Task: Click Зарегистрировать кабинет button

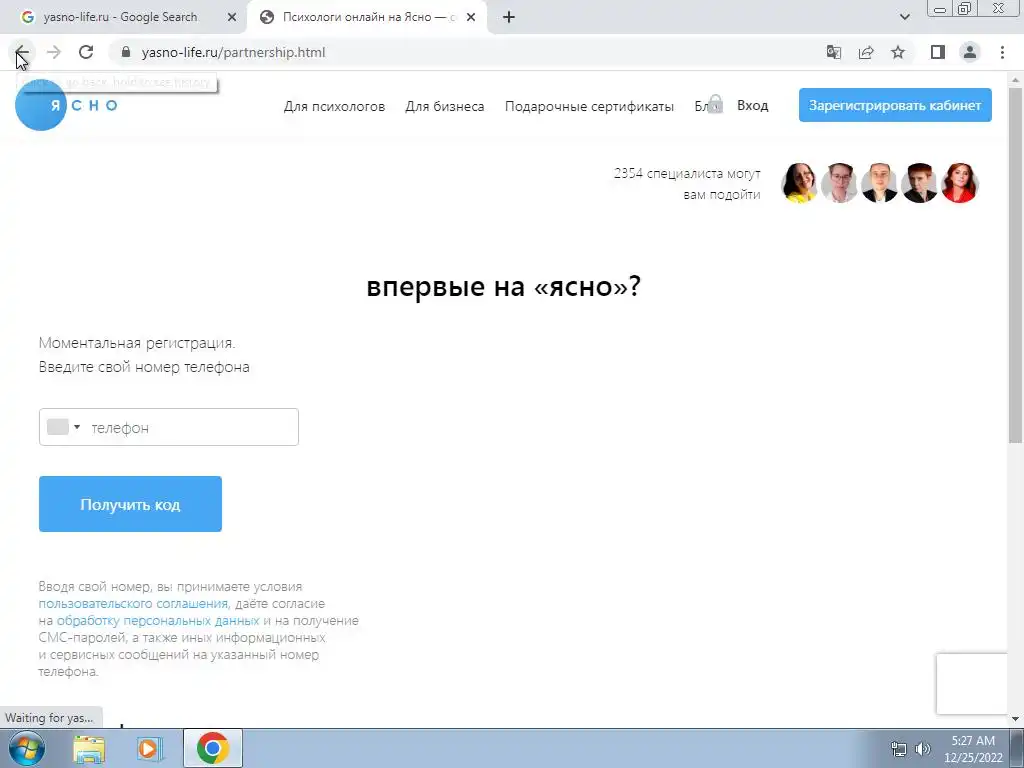Action: click(x=895, y=105)
